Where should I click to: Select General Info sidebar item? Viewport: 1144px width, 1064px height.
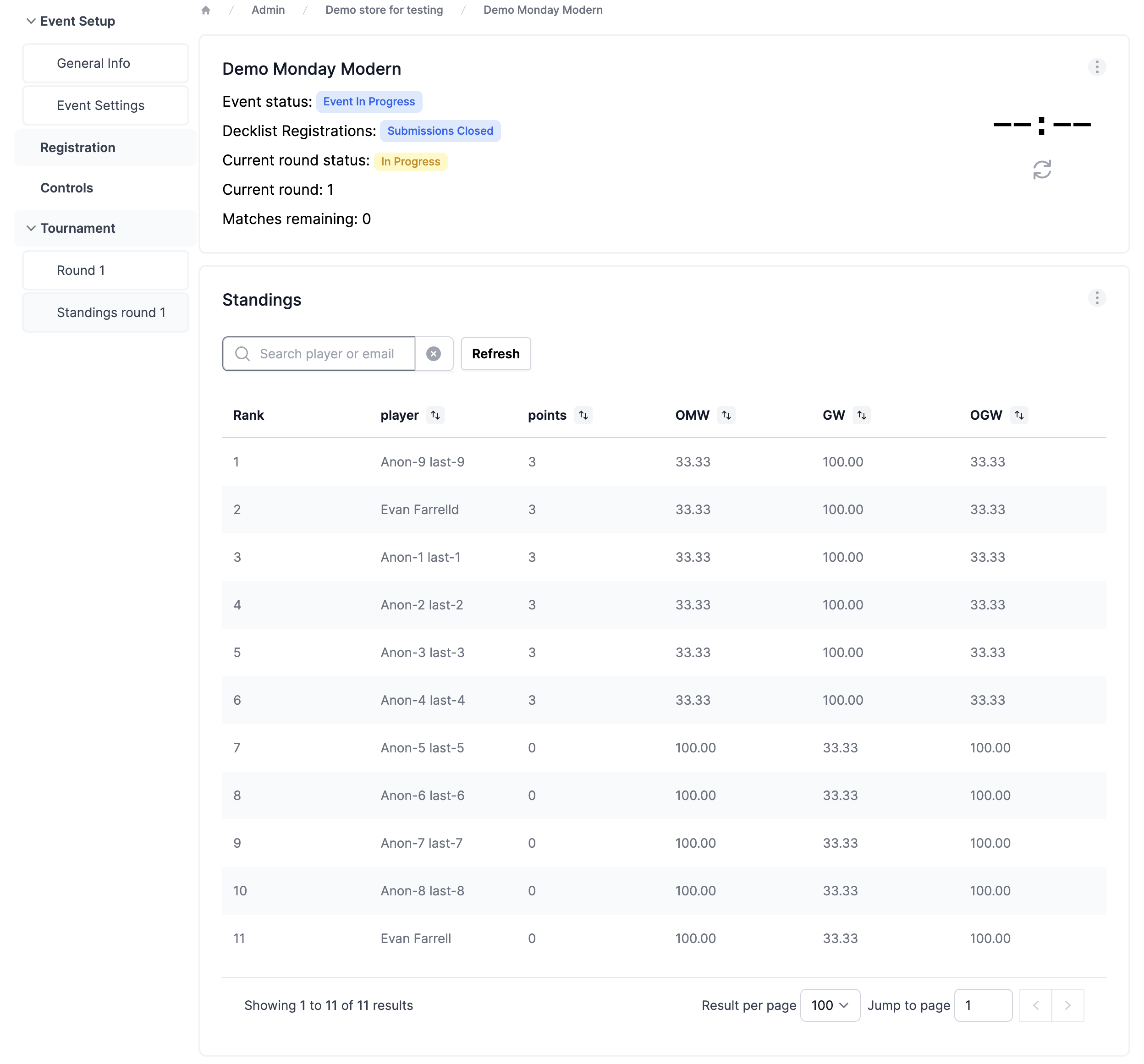point(93,63)
